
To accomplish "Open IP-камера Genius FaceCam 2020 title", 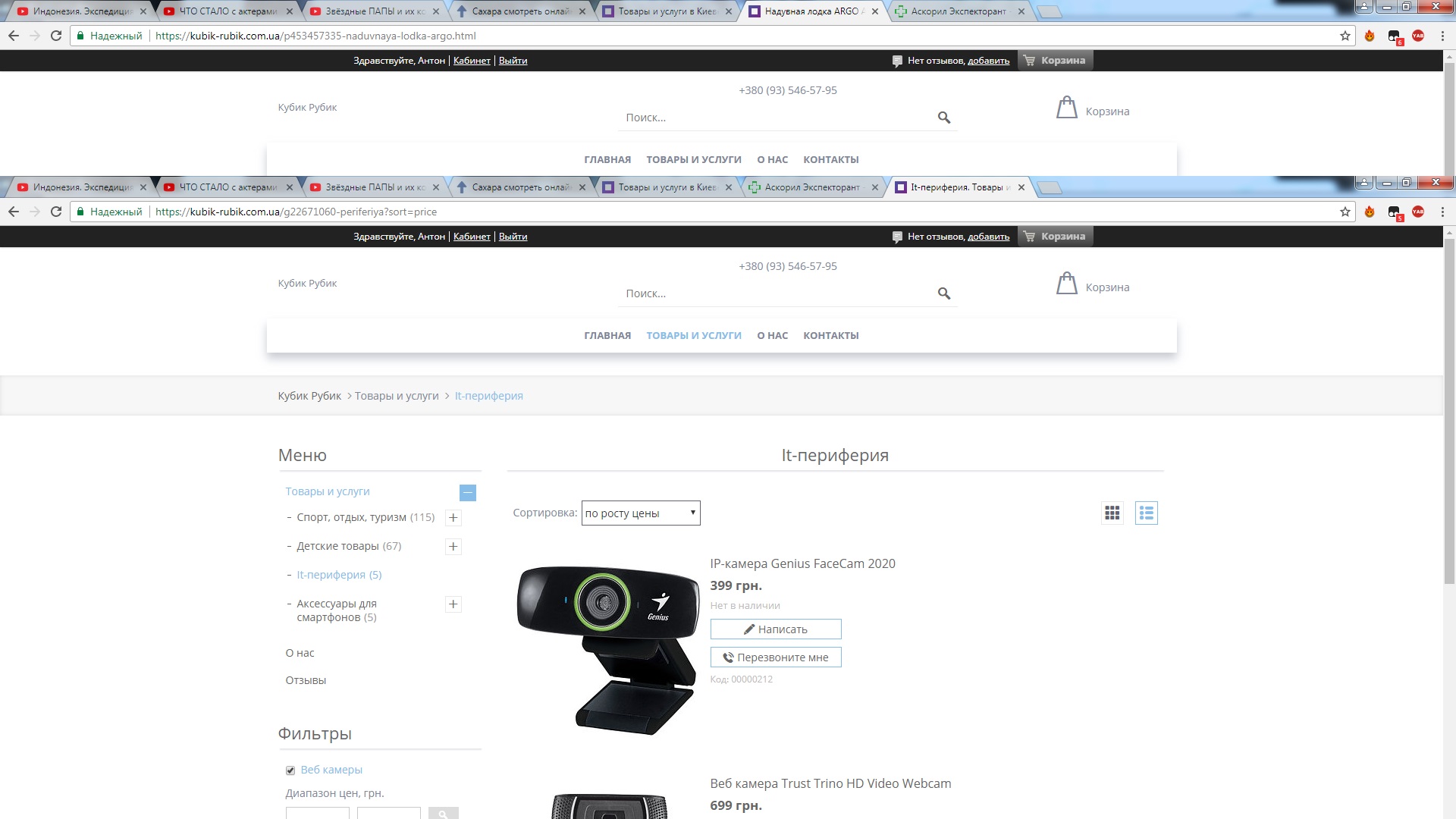I will (802, 563).
